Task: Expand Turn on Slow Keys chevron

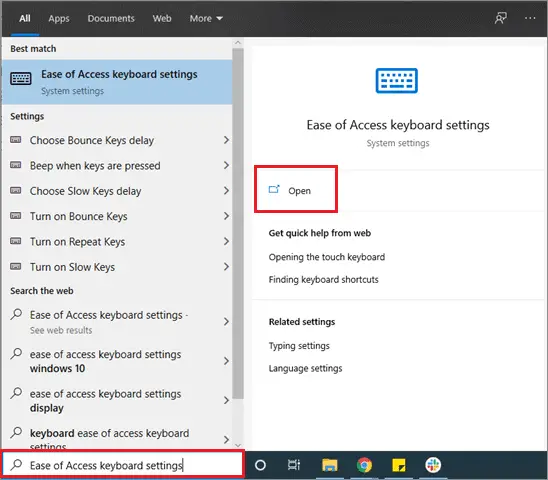Action: (226, 267)
